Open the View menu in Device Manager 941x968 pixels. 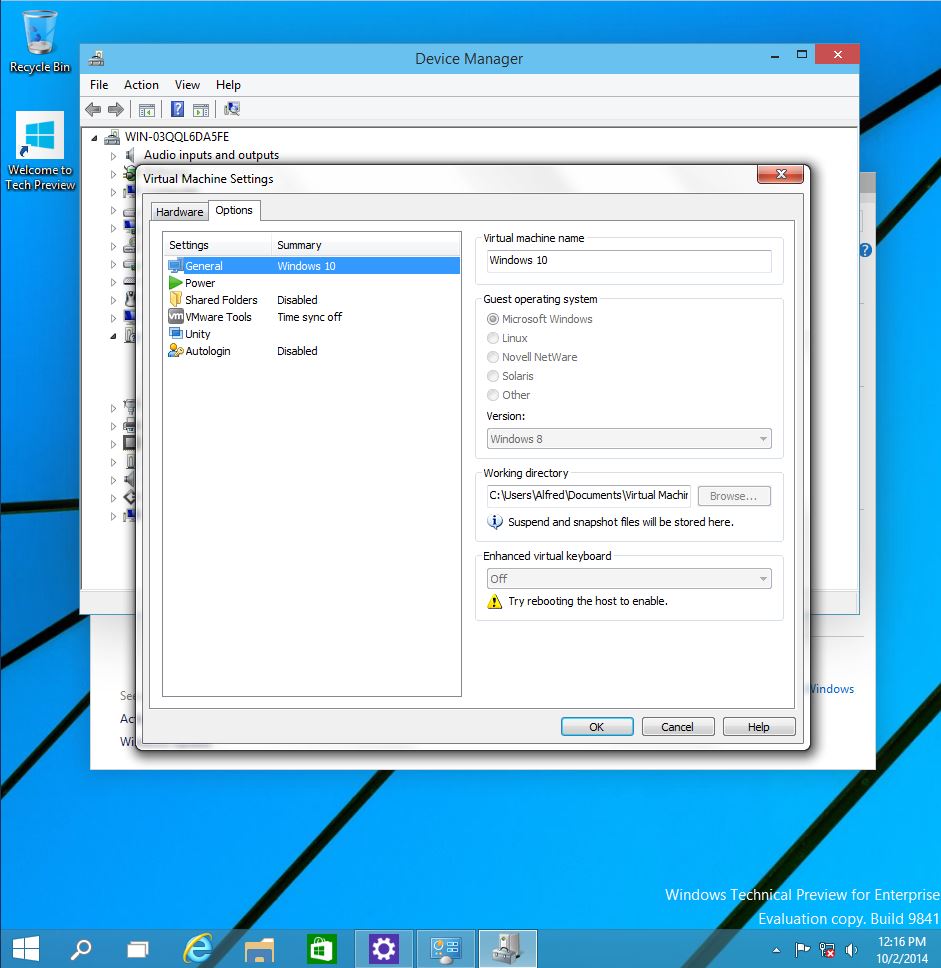tap(187, 85)
